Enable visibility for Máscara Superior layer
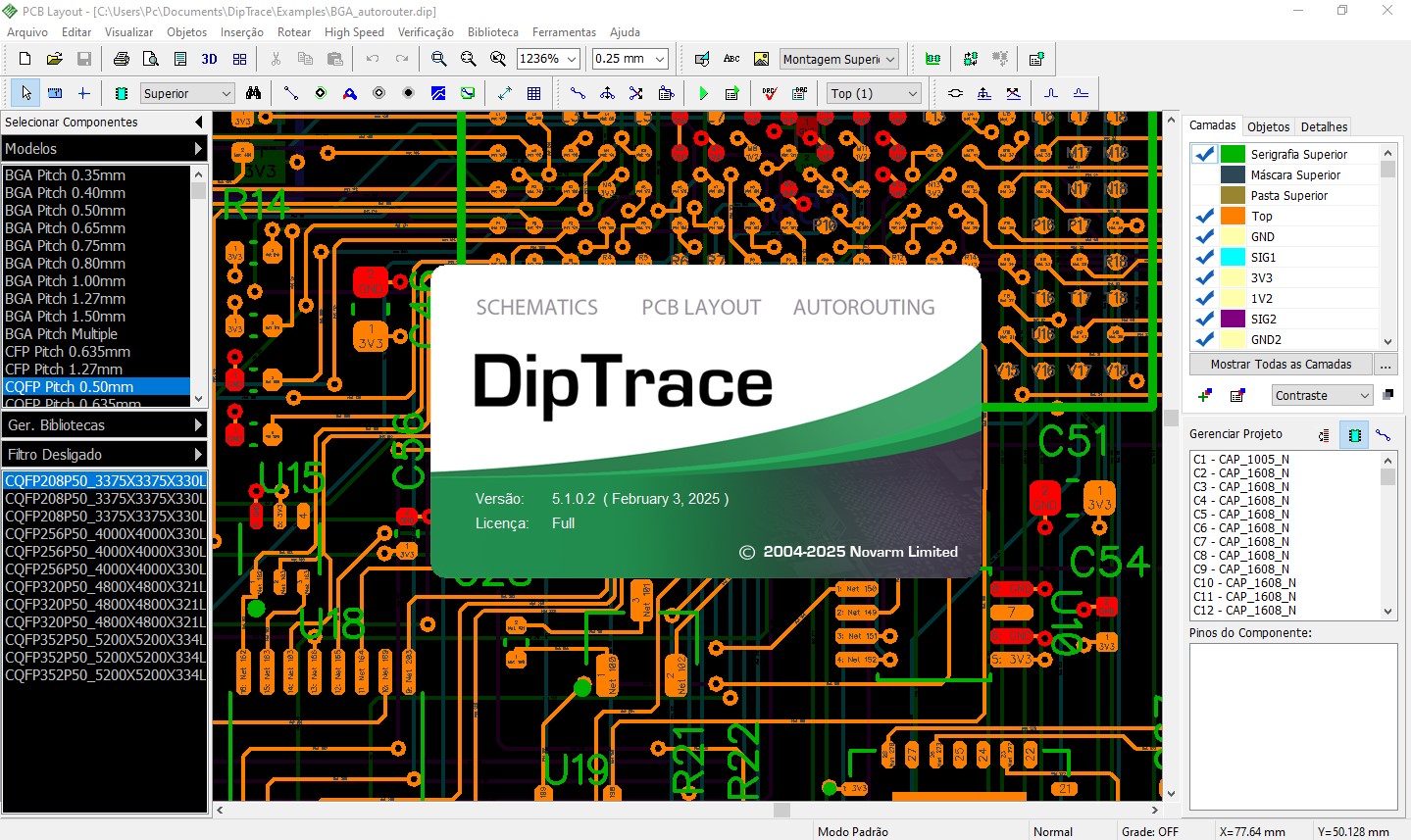 click(1204, 174)
